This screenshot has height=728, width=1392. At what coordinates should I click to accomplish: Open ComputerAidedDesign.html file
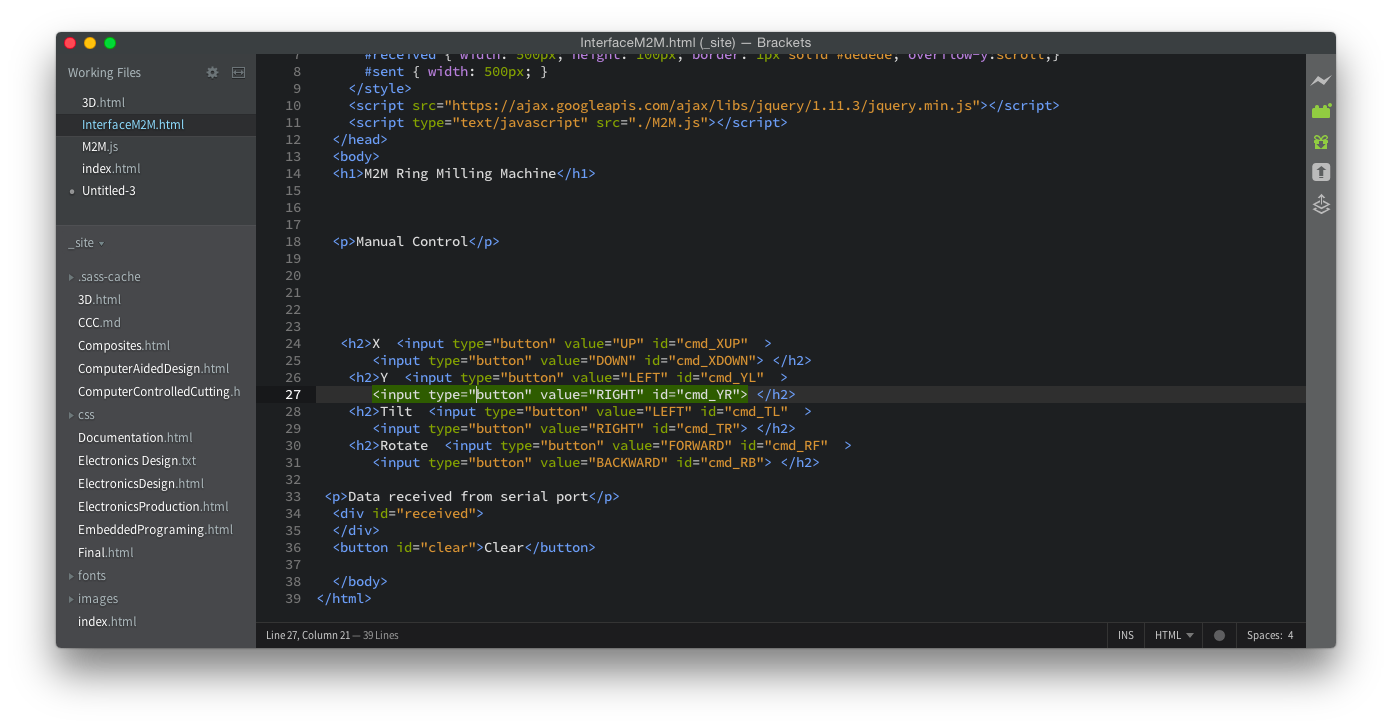pos(153,369)
